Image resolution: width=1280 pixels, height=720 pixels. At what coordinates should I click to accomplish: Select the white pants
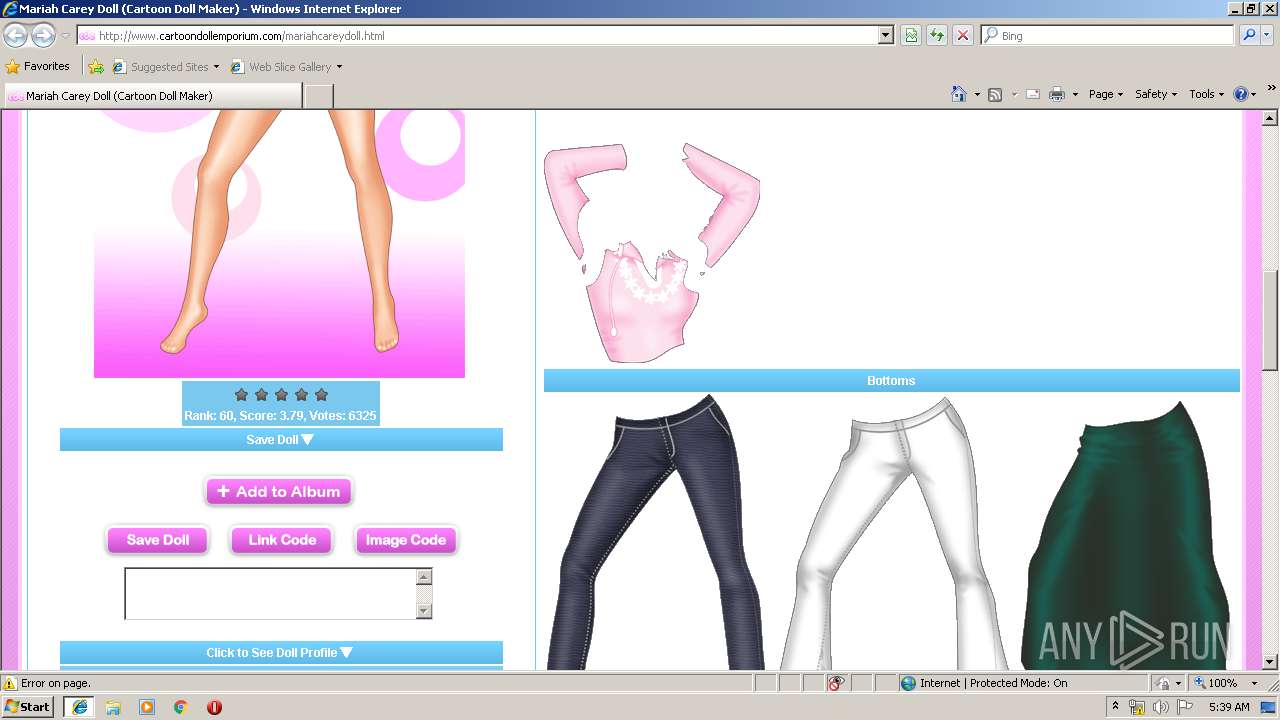pos(893,533)
